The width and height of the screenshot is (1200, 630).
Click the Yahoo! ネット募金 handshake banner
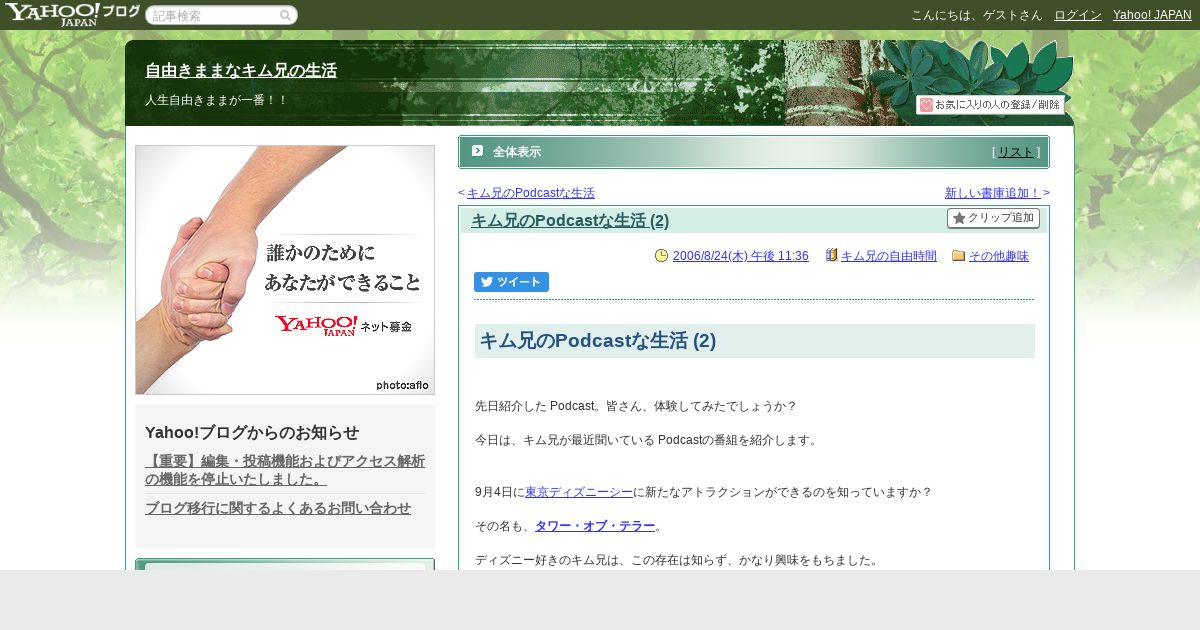[285, 270]
